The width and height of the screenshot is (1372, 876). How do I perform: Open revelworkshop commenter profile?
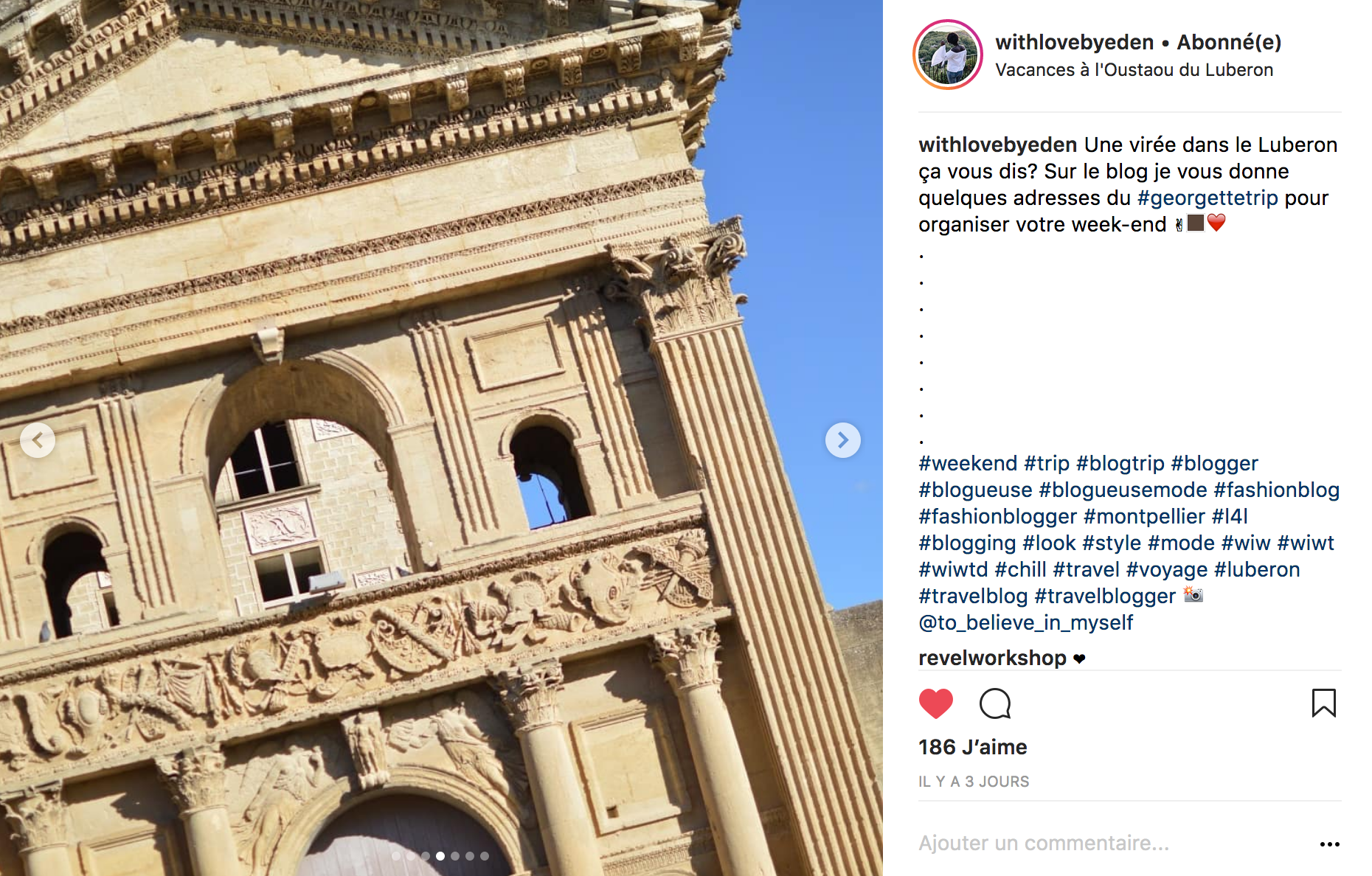(992, 658)
